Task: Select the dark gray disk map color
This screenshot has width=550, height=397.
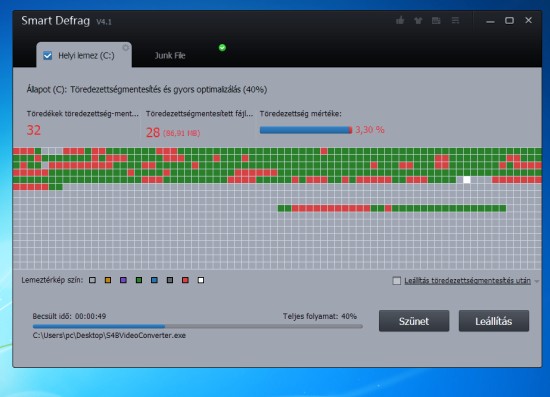Action: 170,280
